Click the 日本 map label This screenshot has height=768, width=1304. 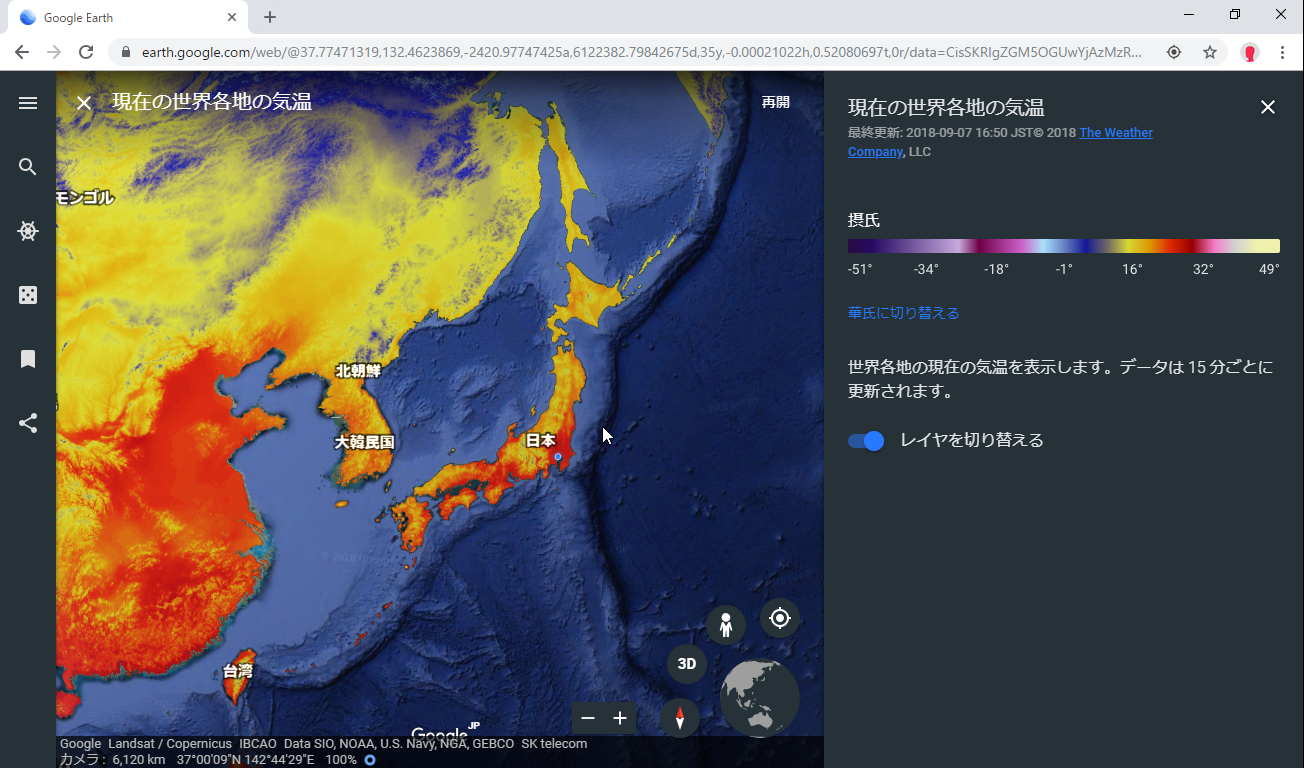point(541,440)
